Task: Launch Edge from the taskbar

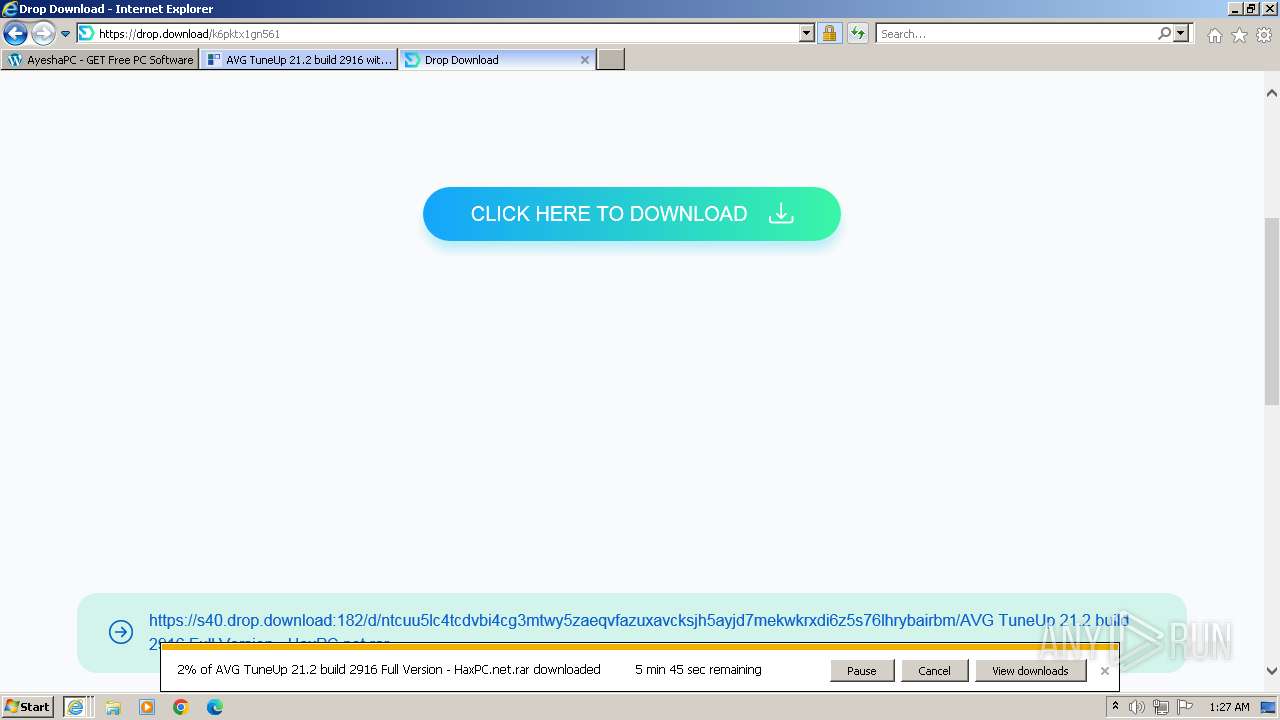Action: [x=214, y=707]
